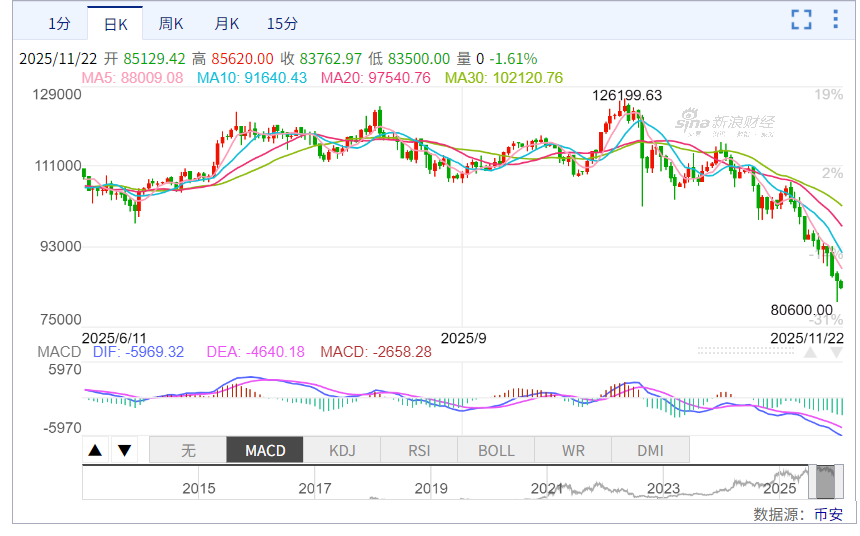Click the black down triangle icon

click(124, 450)
